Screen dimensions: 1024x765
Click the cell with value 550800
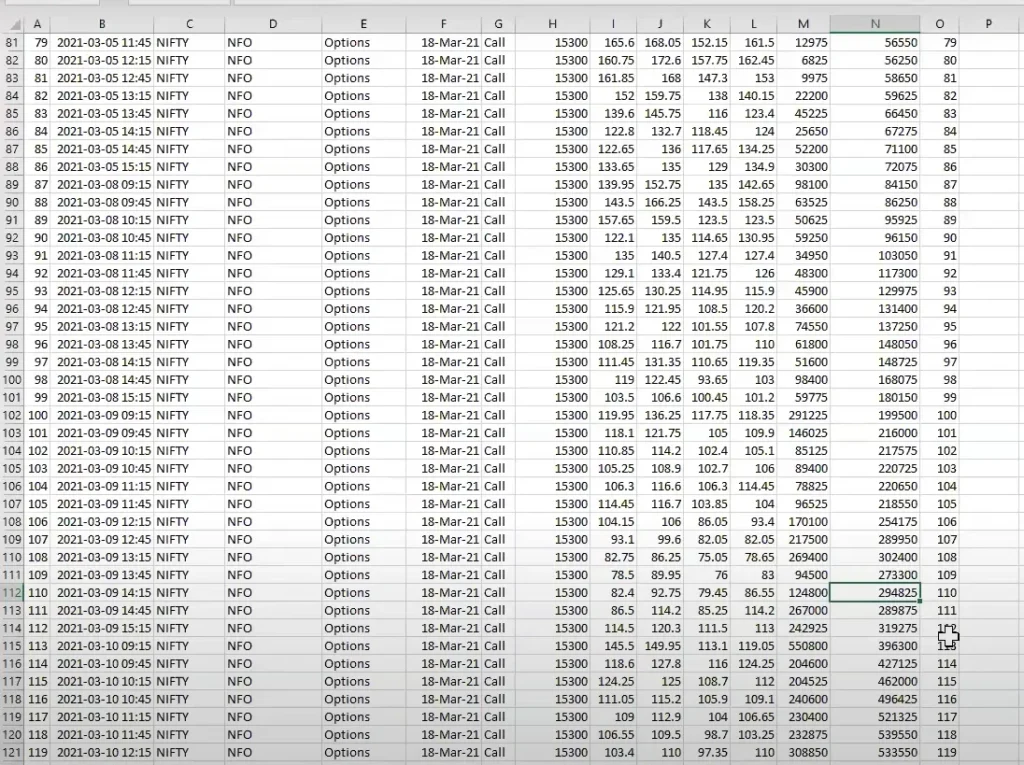pos(804,646)
